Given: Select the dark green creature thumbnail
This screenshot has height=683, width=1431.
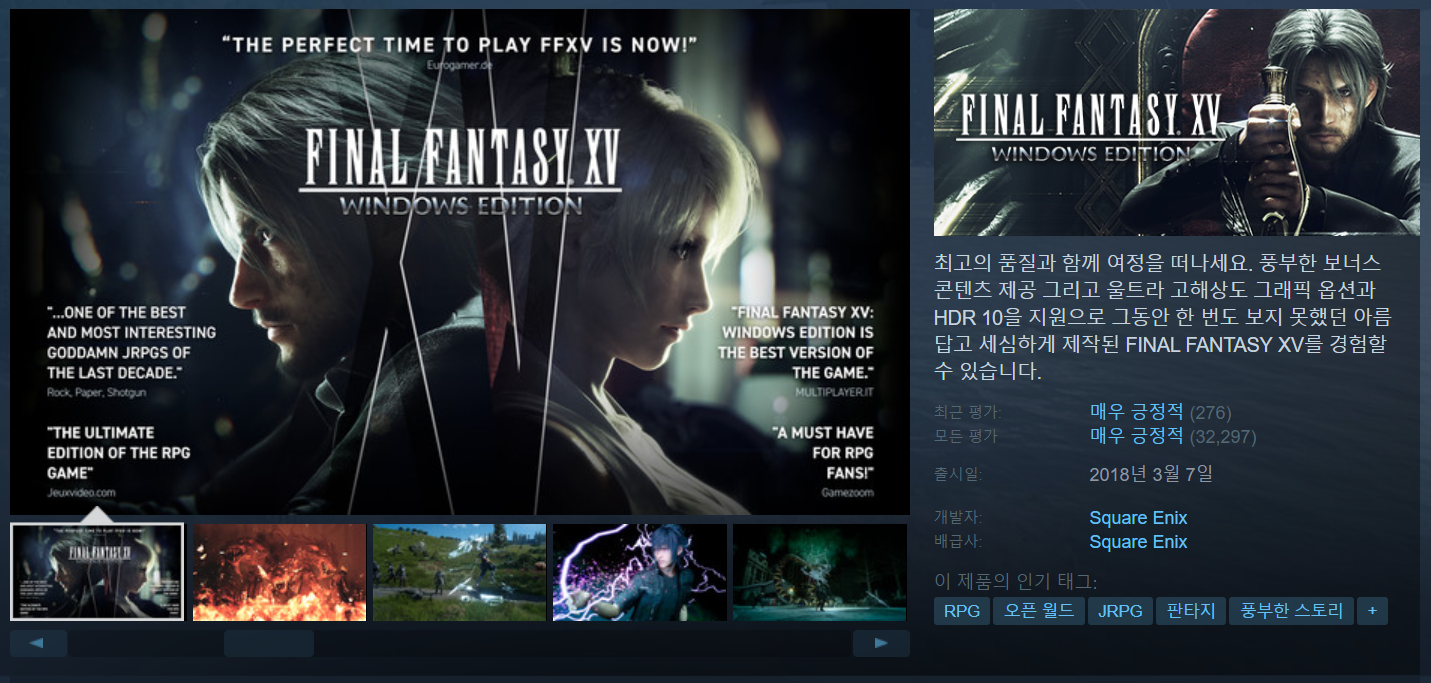Looking at the screenshot, I should [820, 572].
